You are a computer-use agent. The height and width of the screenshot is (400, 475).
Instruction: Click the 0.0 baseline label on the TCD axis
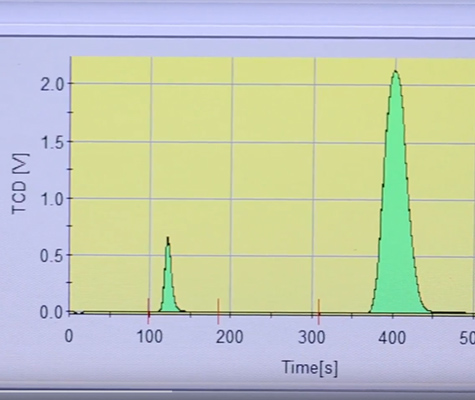[52, 313]
